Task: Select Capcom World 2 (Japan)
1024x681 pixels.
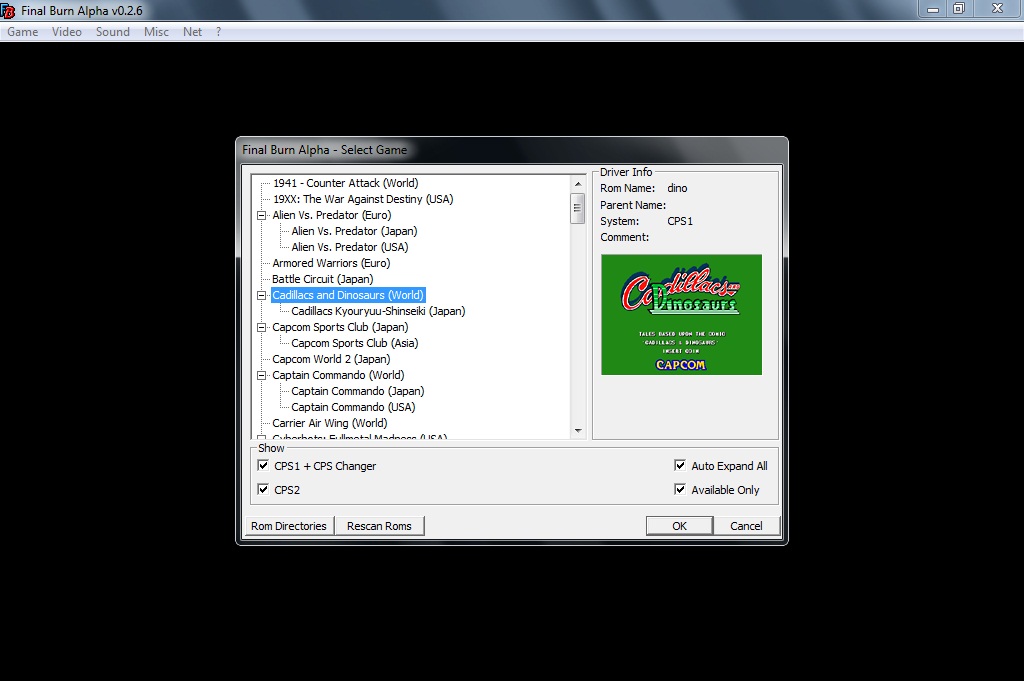Action: coord(331,359)
